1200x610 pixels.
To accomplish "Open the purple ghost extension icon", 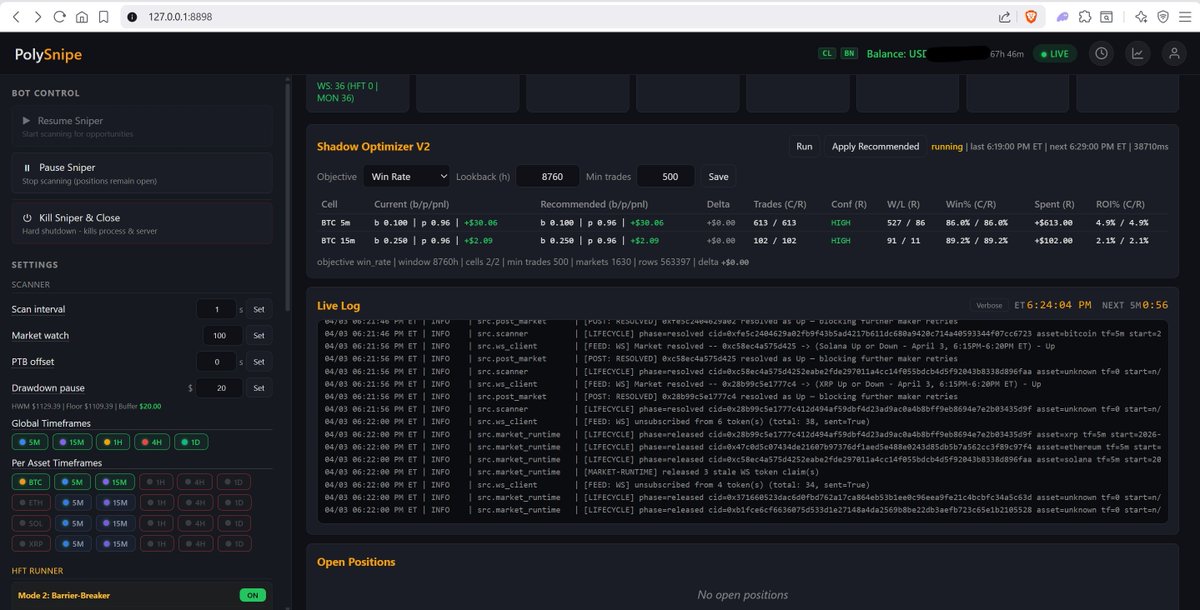I will (x=1062, y=17).
